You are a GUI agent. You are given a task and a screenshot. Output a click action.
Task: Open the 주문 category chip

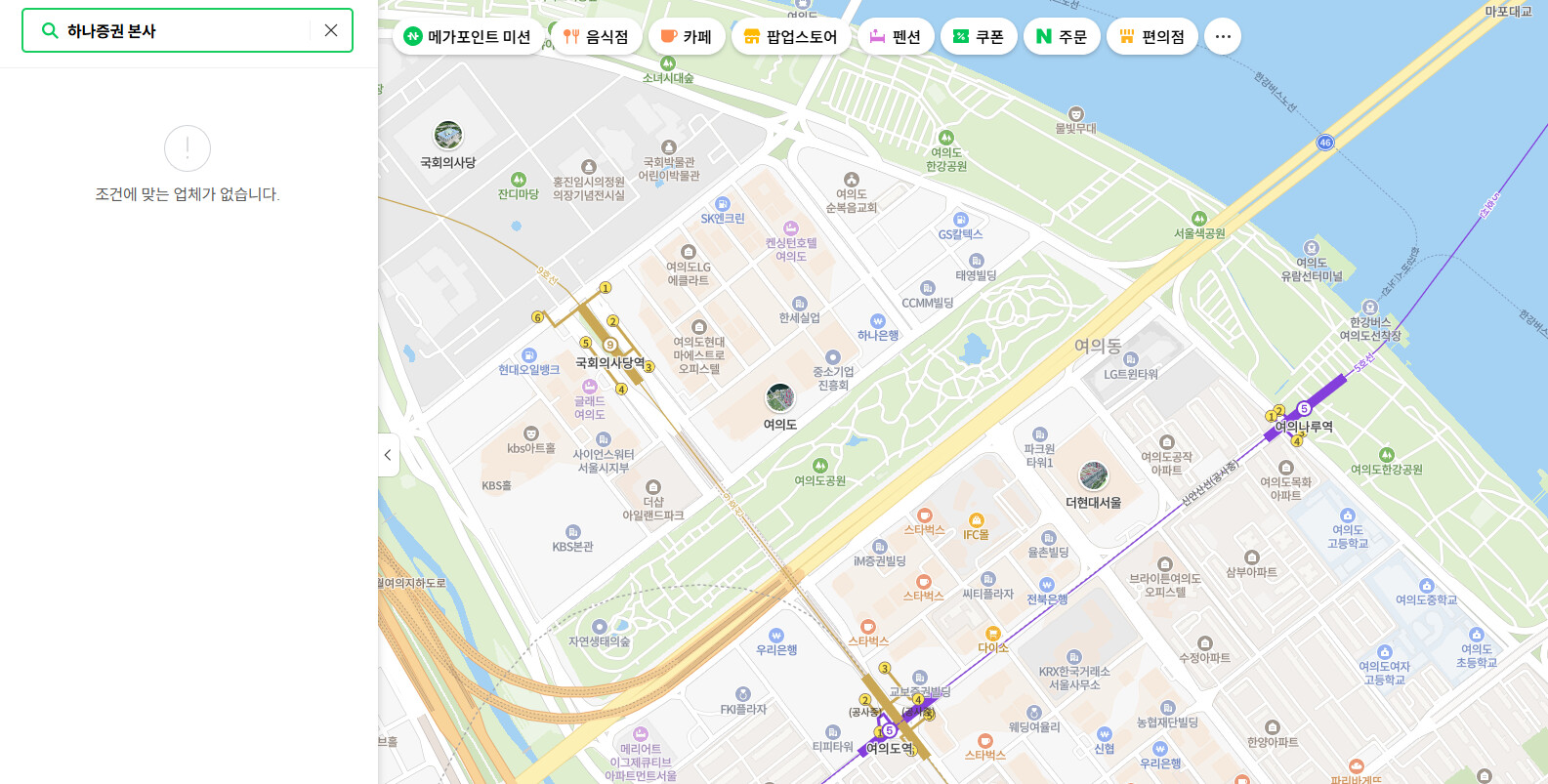point(1062,37)
